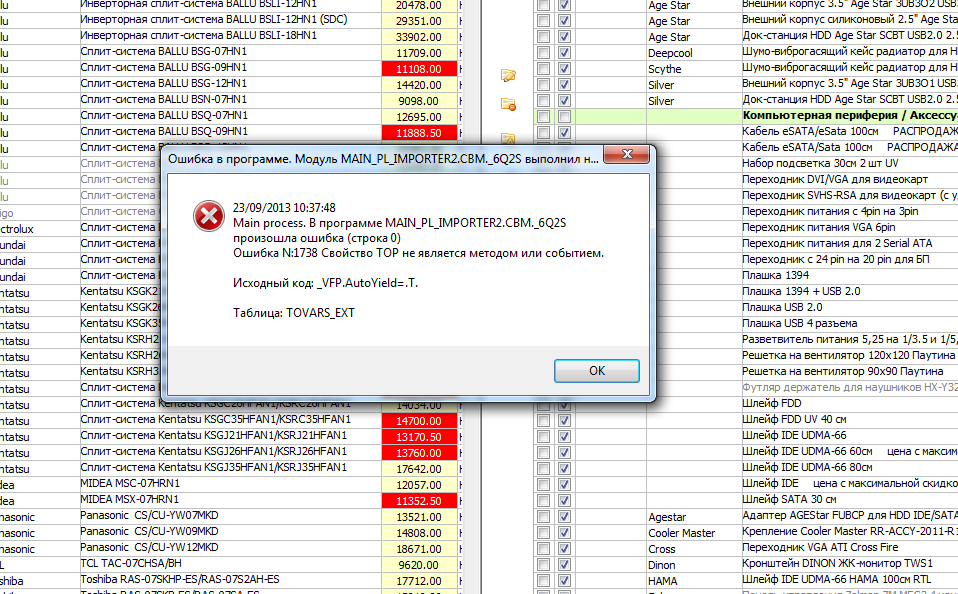Select Инверторная сплит-система BALLU BSLI-18HN1
This screenshot has height=594, width=958.
coord(230,37)
